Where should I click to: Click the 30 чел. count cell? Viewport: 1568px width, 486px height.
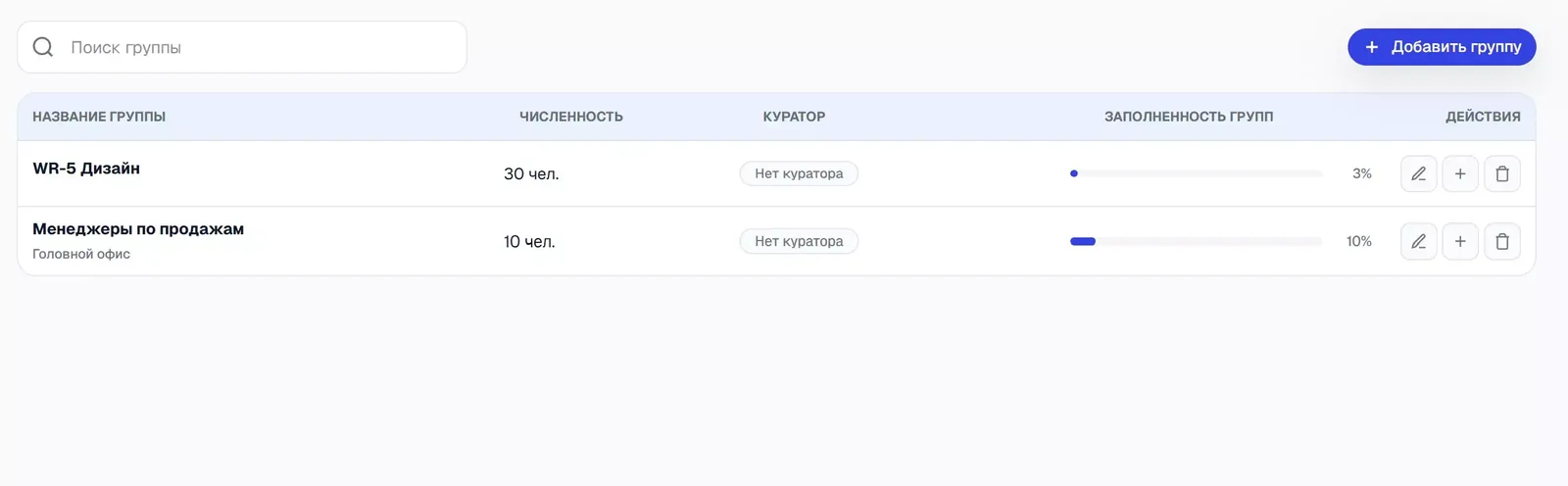(531, 173)
